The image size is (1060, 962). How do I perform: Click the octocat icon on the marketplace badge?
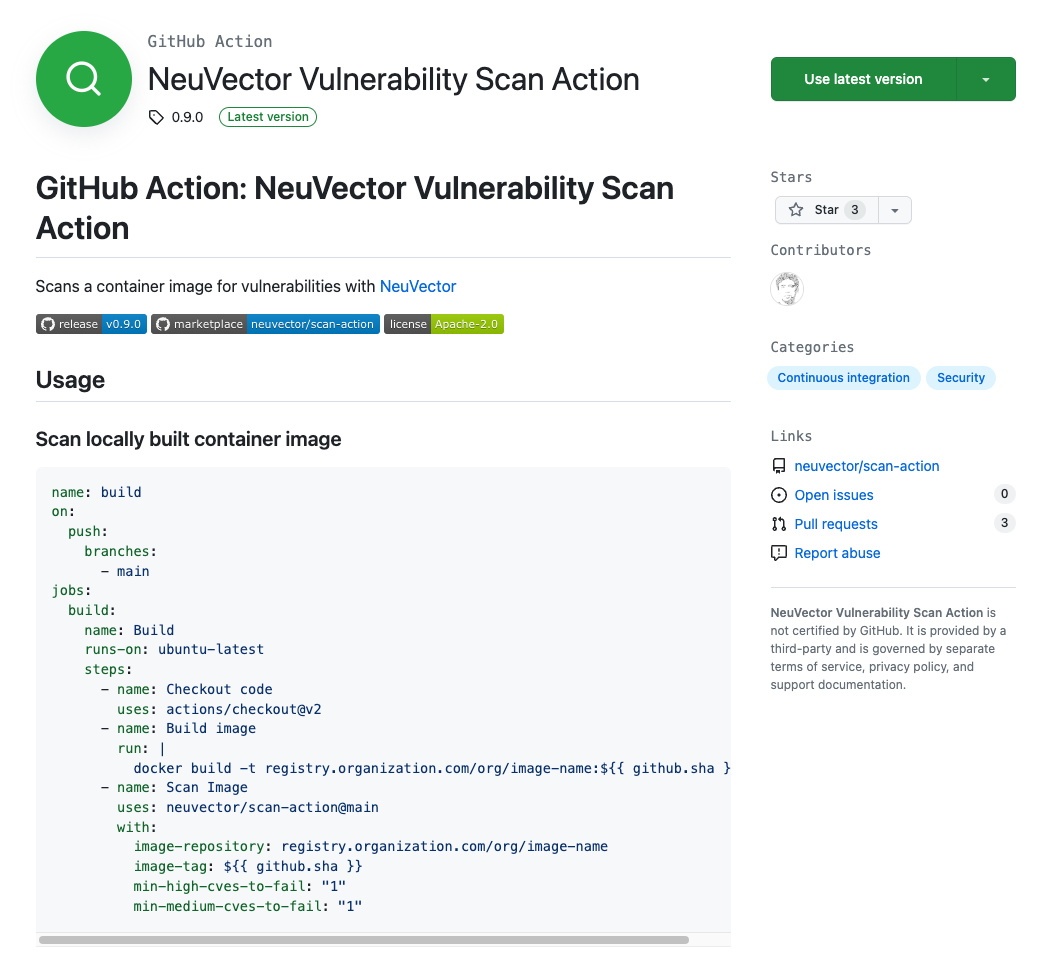coord(163,323)
